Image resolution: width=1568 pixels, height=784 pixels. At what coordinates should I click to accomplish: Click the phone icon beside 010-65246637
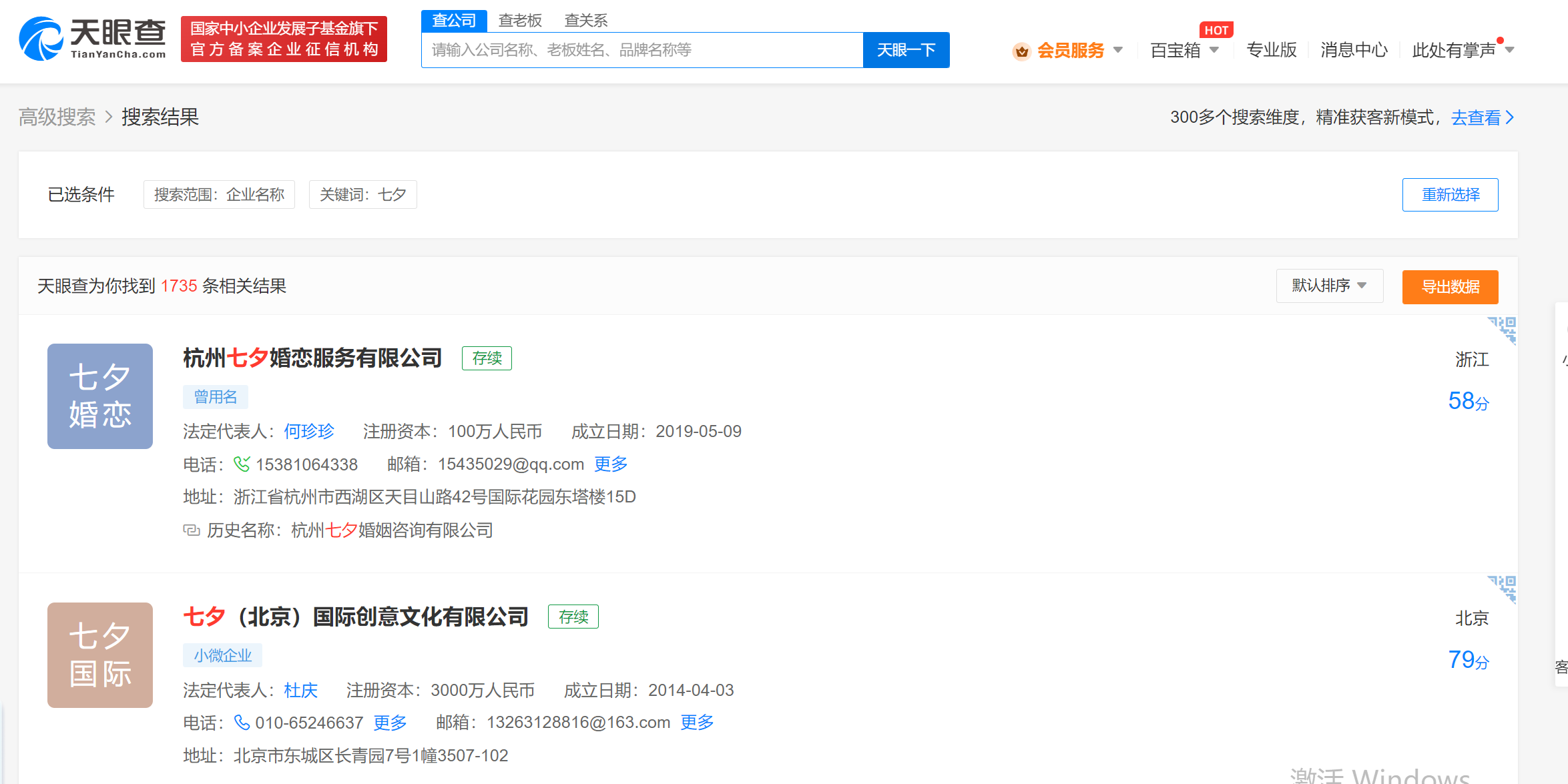242,723
